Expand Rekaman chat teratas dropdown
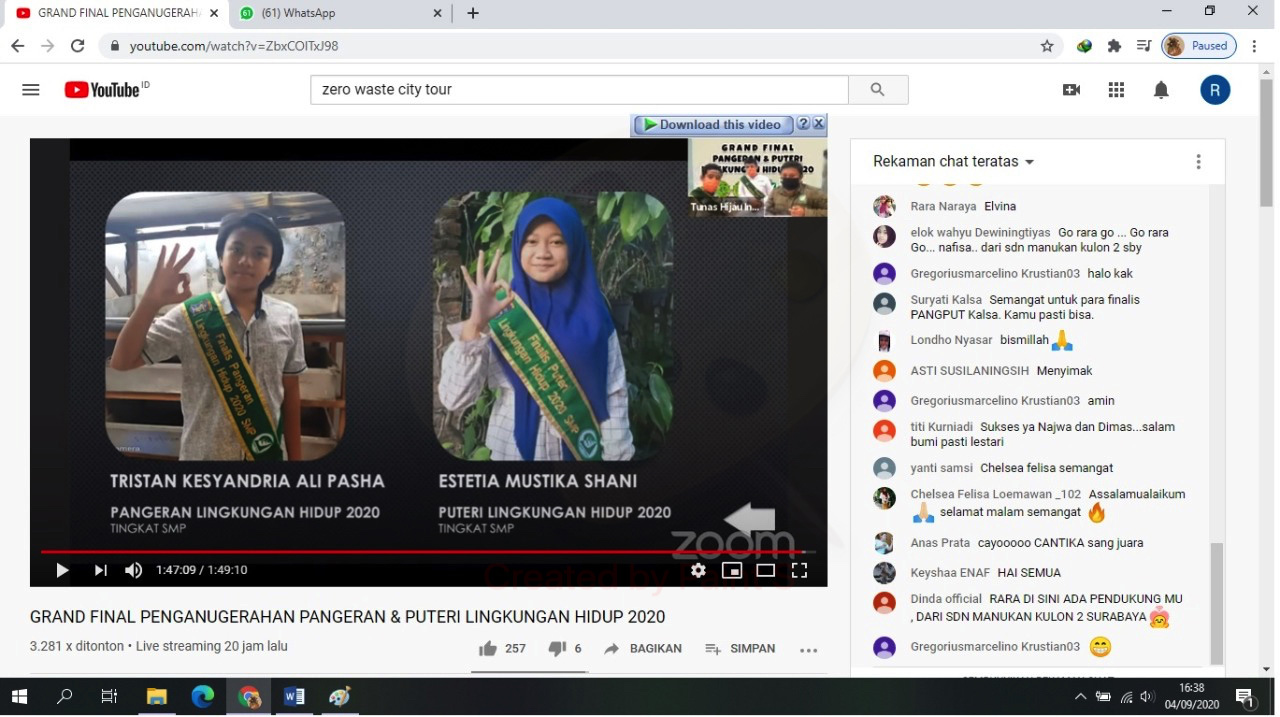 [x=953, y=161]
